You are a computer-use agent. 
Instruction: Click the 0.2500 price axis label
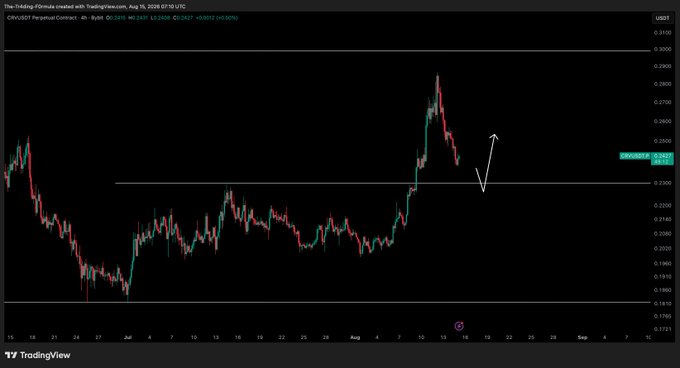(x=662, y=141)
